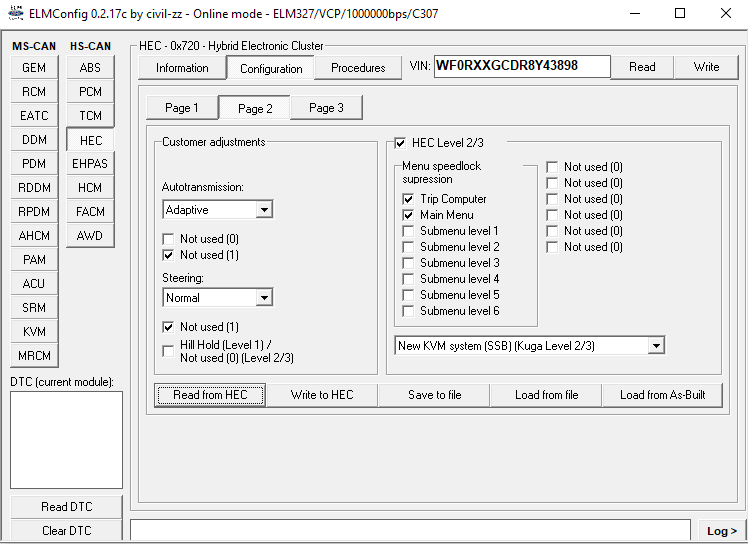Image resolution: width=748 pixels, height=544 pixels.
Task: Click the VIN input field
Action: 521,67
